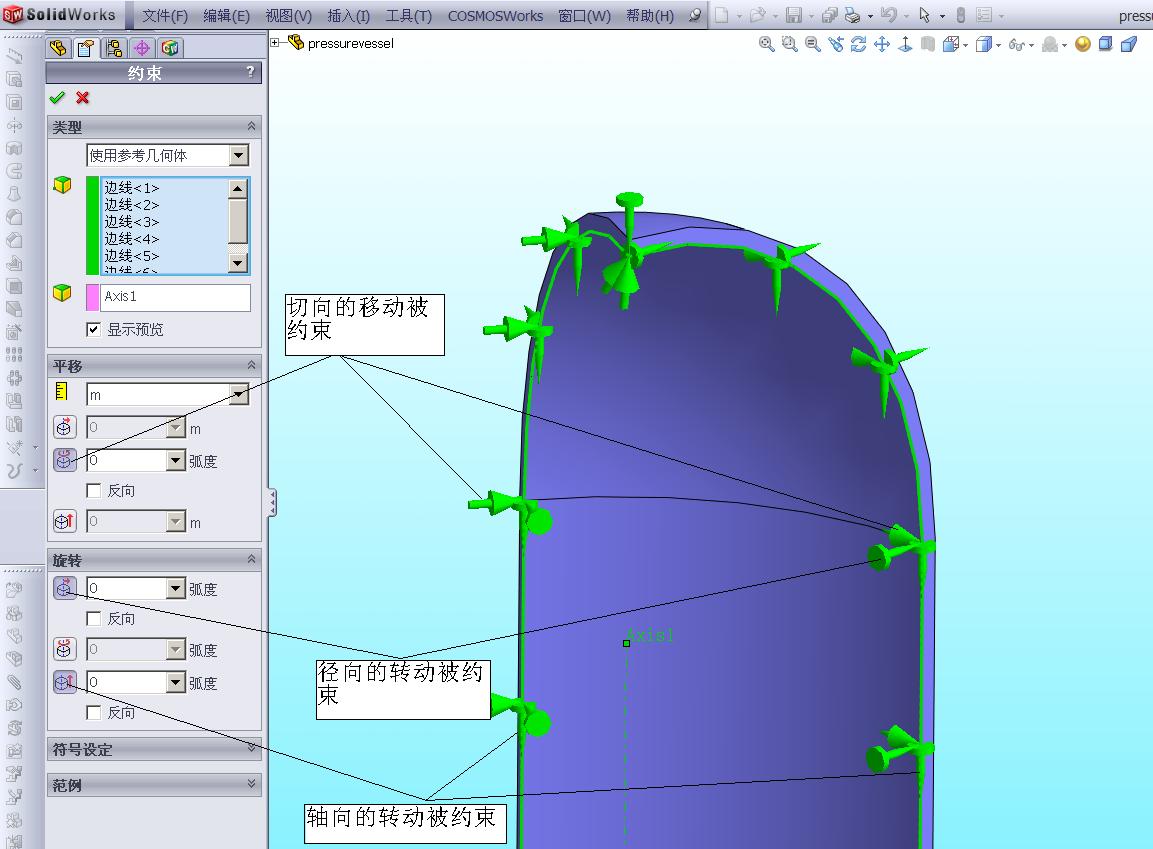Click Zoom to Area icon
Viewport: 1153px width, 849px height.
(x=790, y=44)
